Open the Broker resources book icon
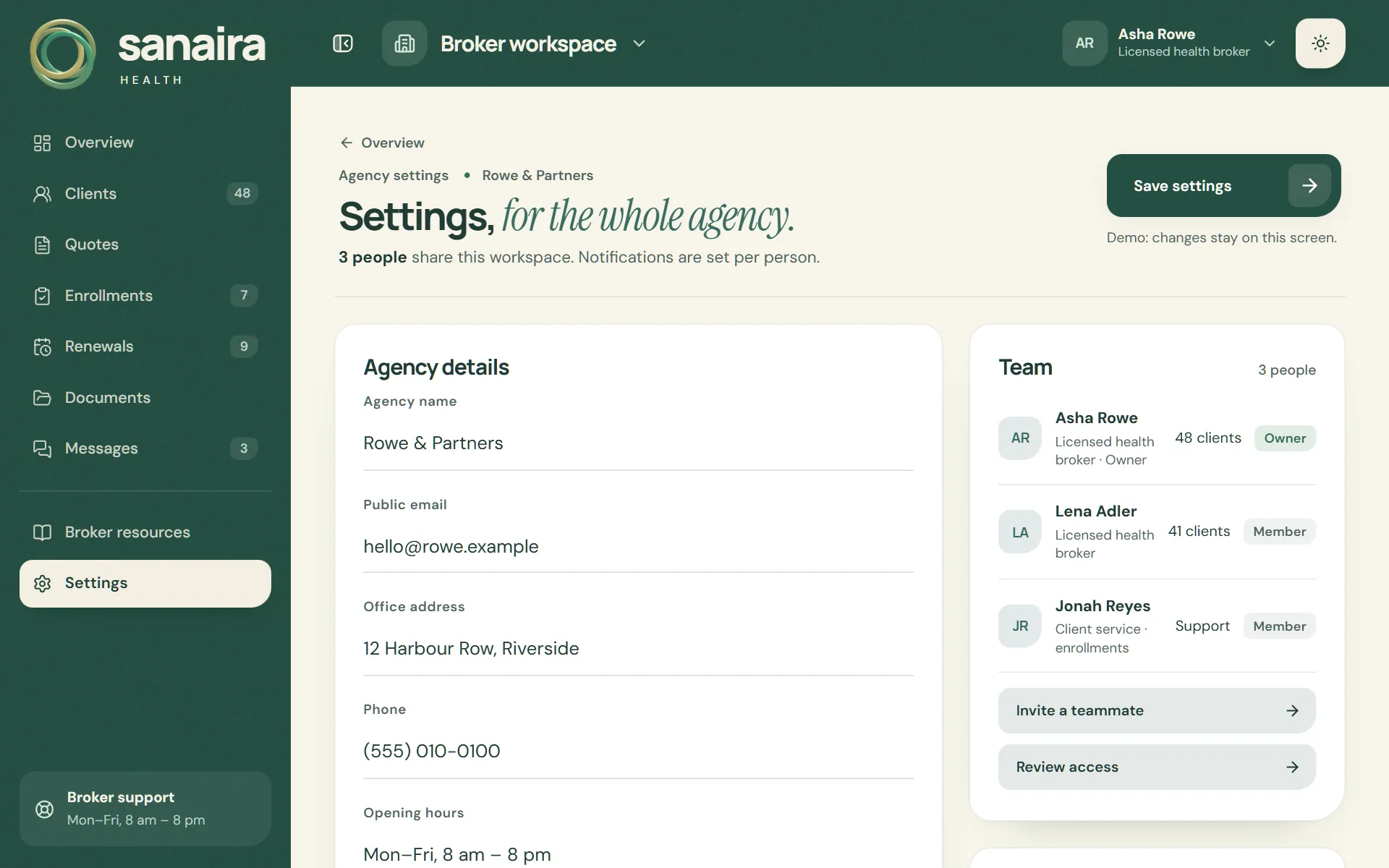Image resolution: width=1389 pixels, height=868 pixels. [42, 532]
